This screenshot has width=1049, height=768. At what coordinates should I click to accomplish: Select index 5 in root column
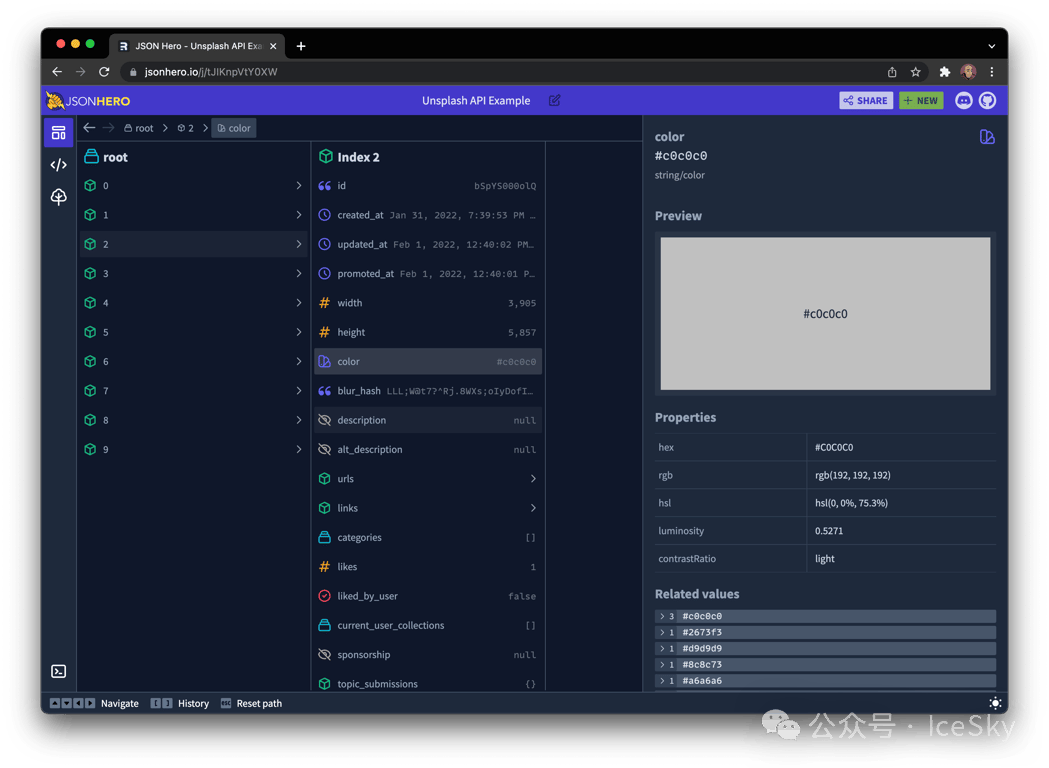pos(194,332)
